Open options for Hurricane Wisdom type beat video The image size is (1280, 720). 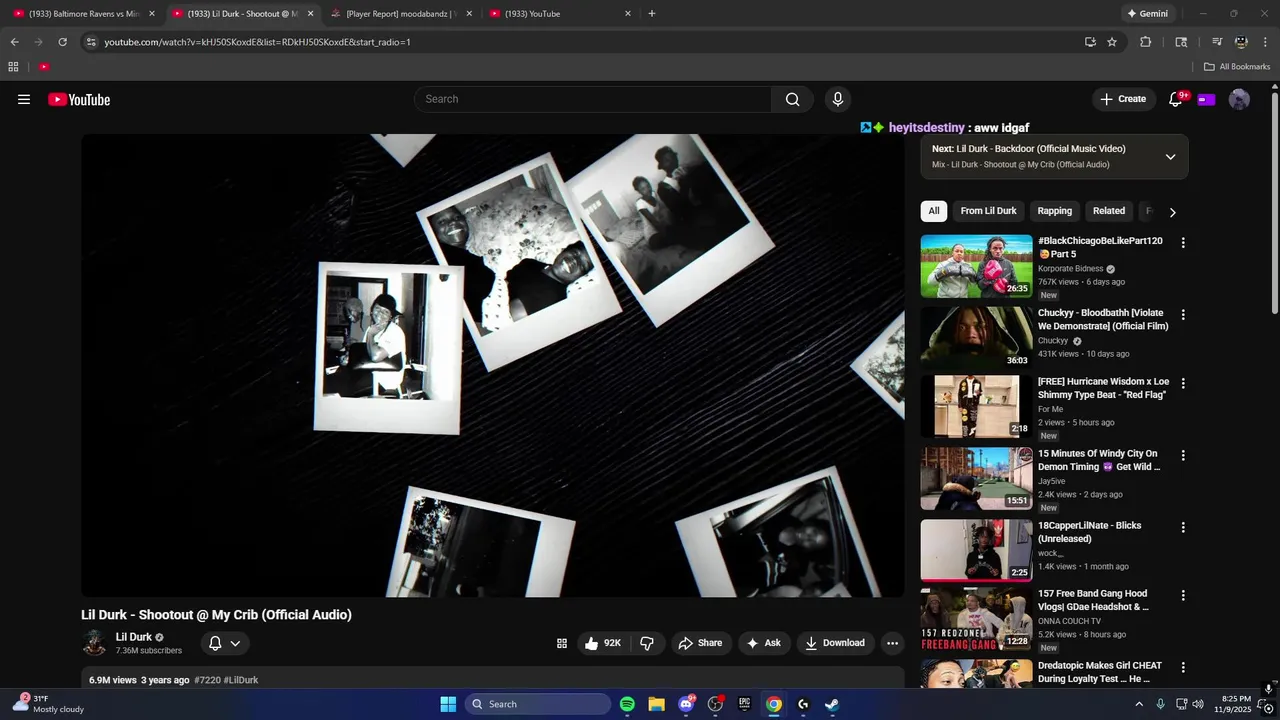pyautogui.click(x=1183, y=383)
